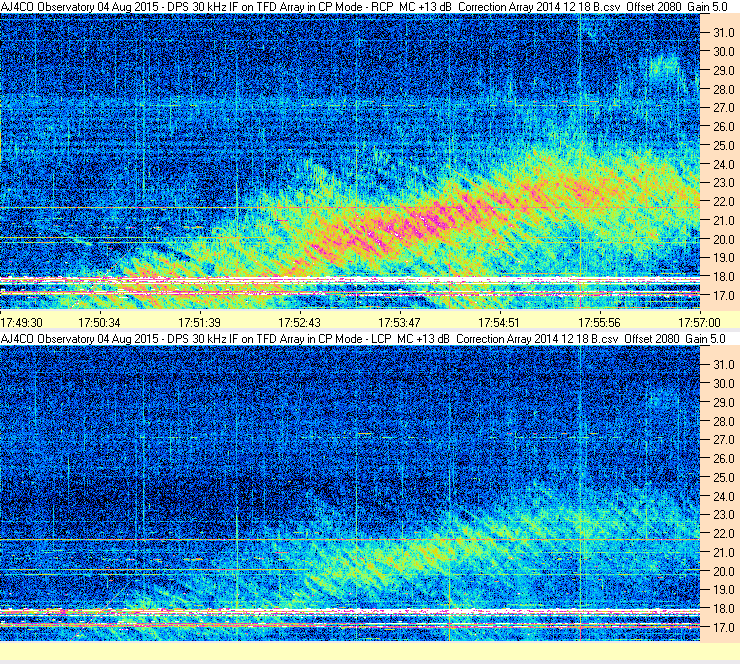Click the 31.0 label on RCP frequency axis
740x664 pixels.
(x=723, y=33)
